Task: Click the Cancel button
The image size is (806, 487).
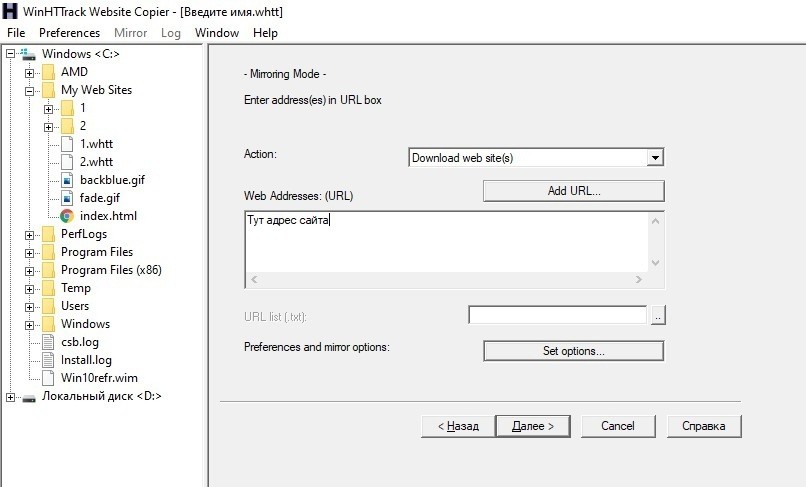Action: coord(618,426)
